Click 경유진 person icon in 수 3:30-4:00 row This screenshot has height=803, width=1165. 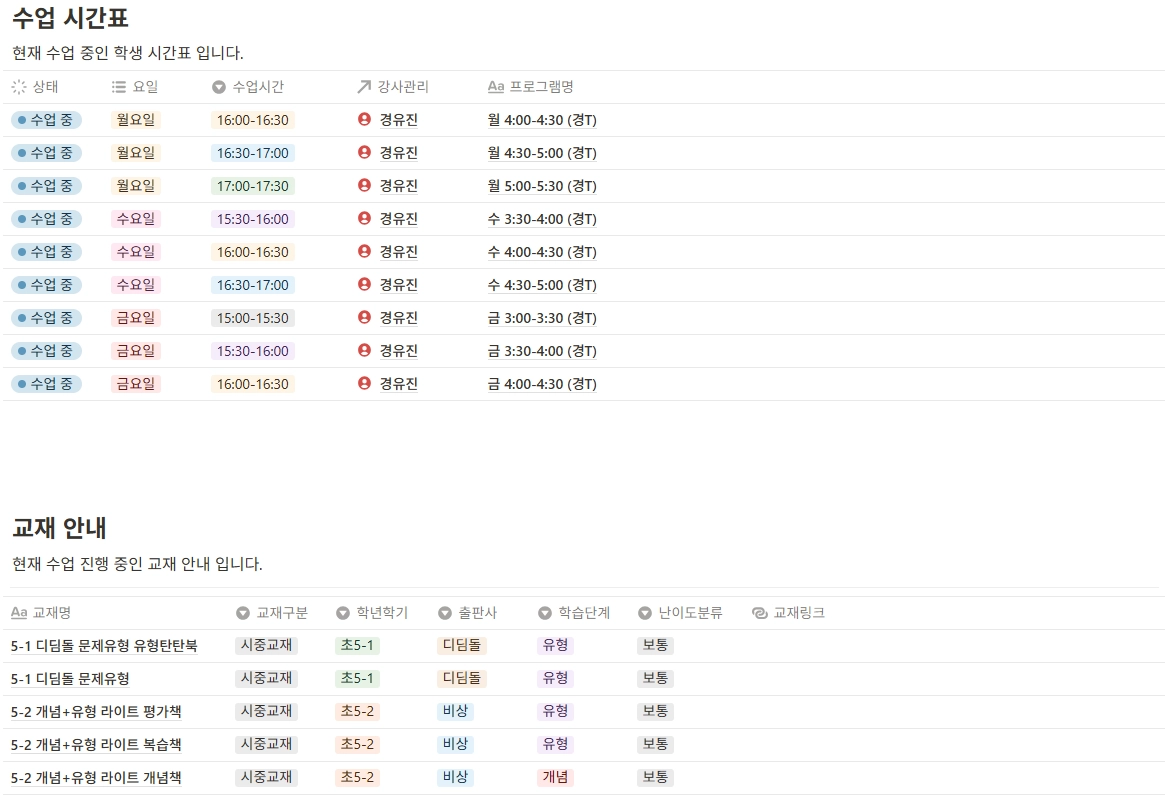(x=364, y=218)
